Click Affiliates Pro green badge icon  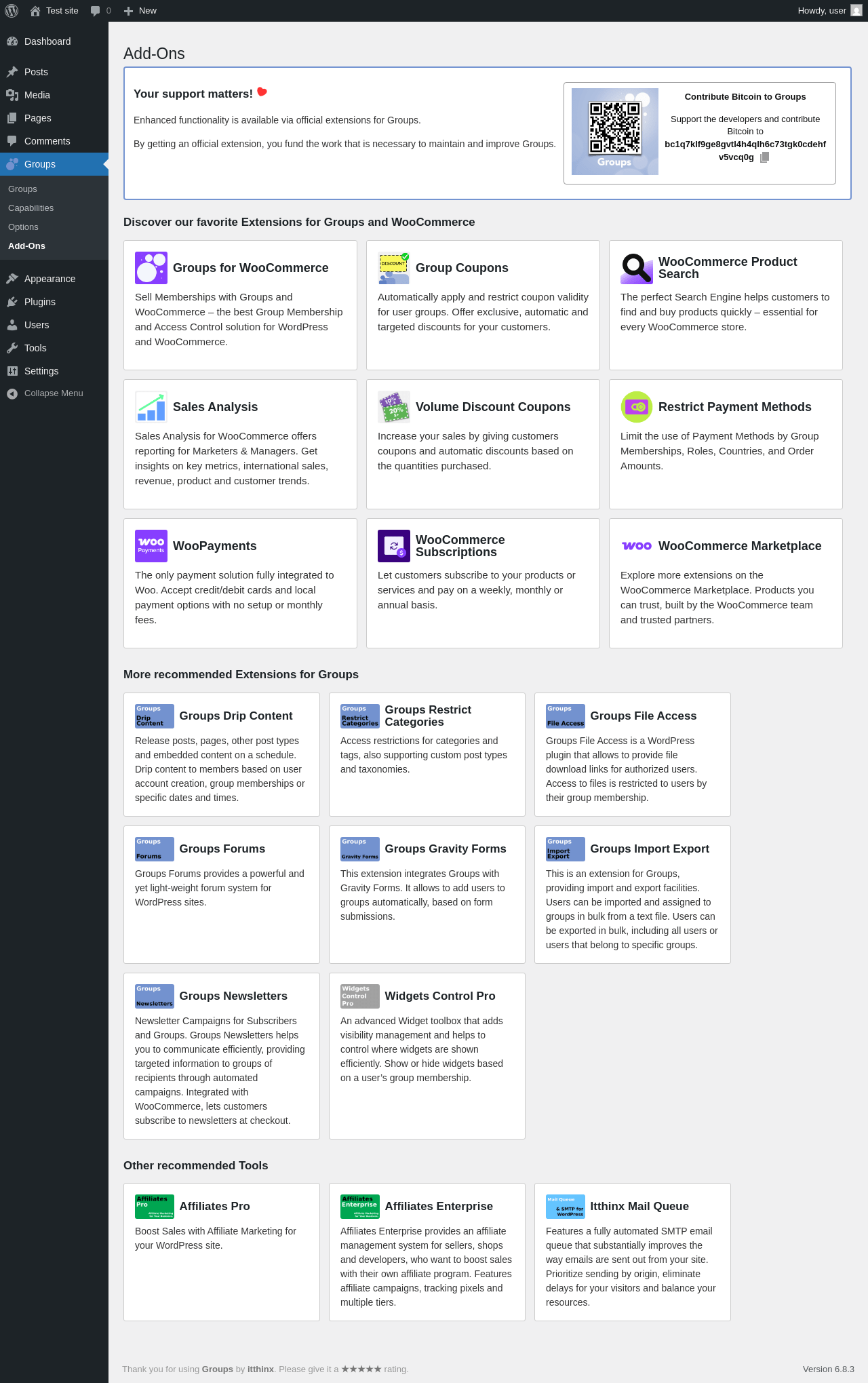[155, 1207]
